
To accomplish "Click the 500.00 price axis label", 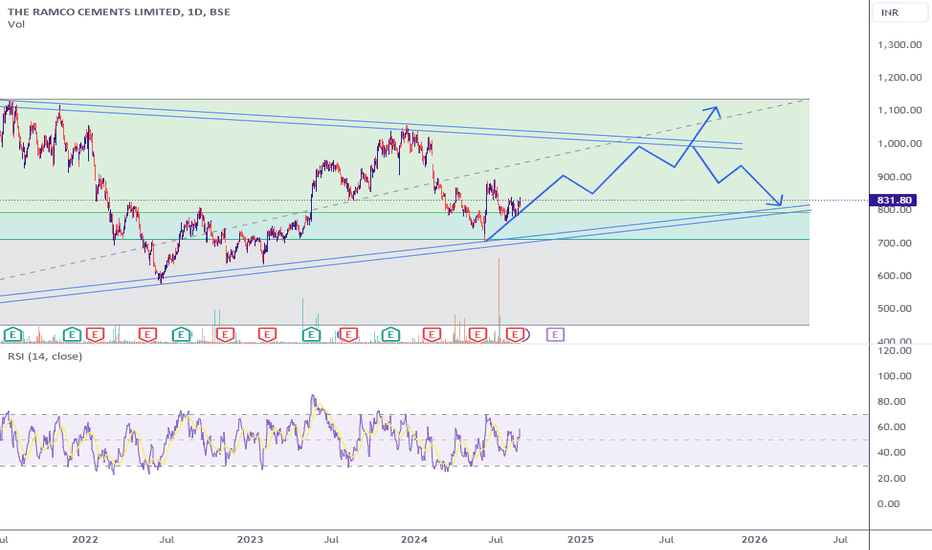I will (895, 308).
